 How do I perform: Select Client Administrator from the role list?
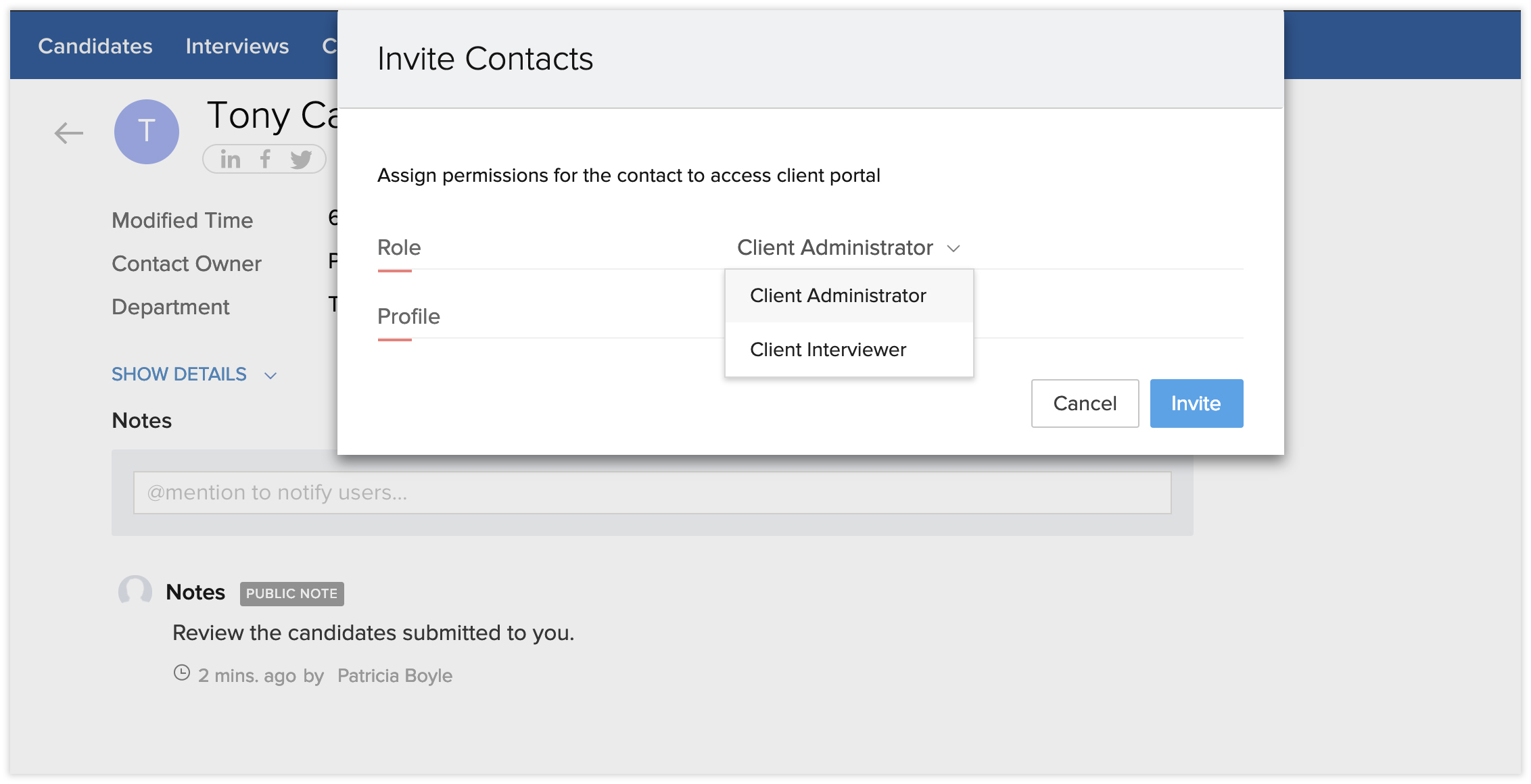click(x=838, y=296)
